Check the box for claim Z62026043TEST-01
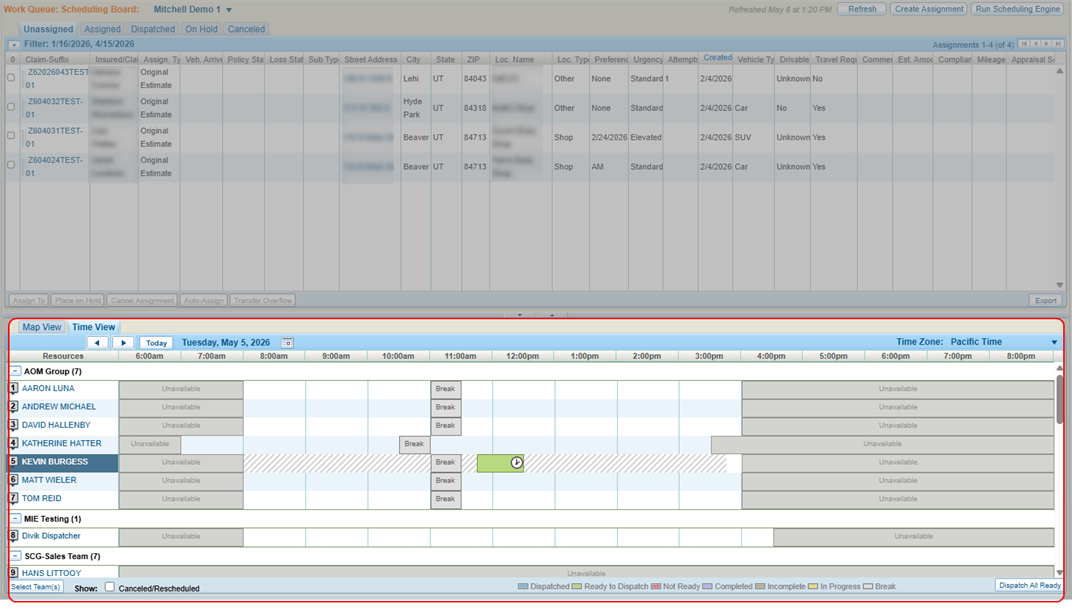The height and width of the screenshot is (609, 1072). click(x=11, y=78)
